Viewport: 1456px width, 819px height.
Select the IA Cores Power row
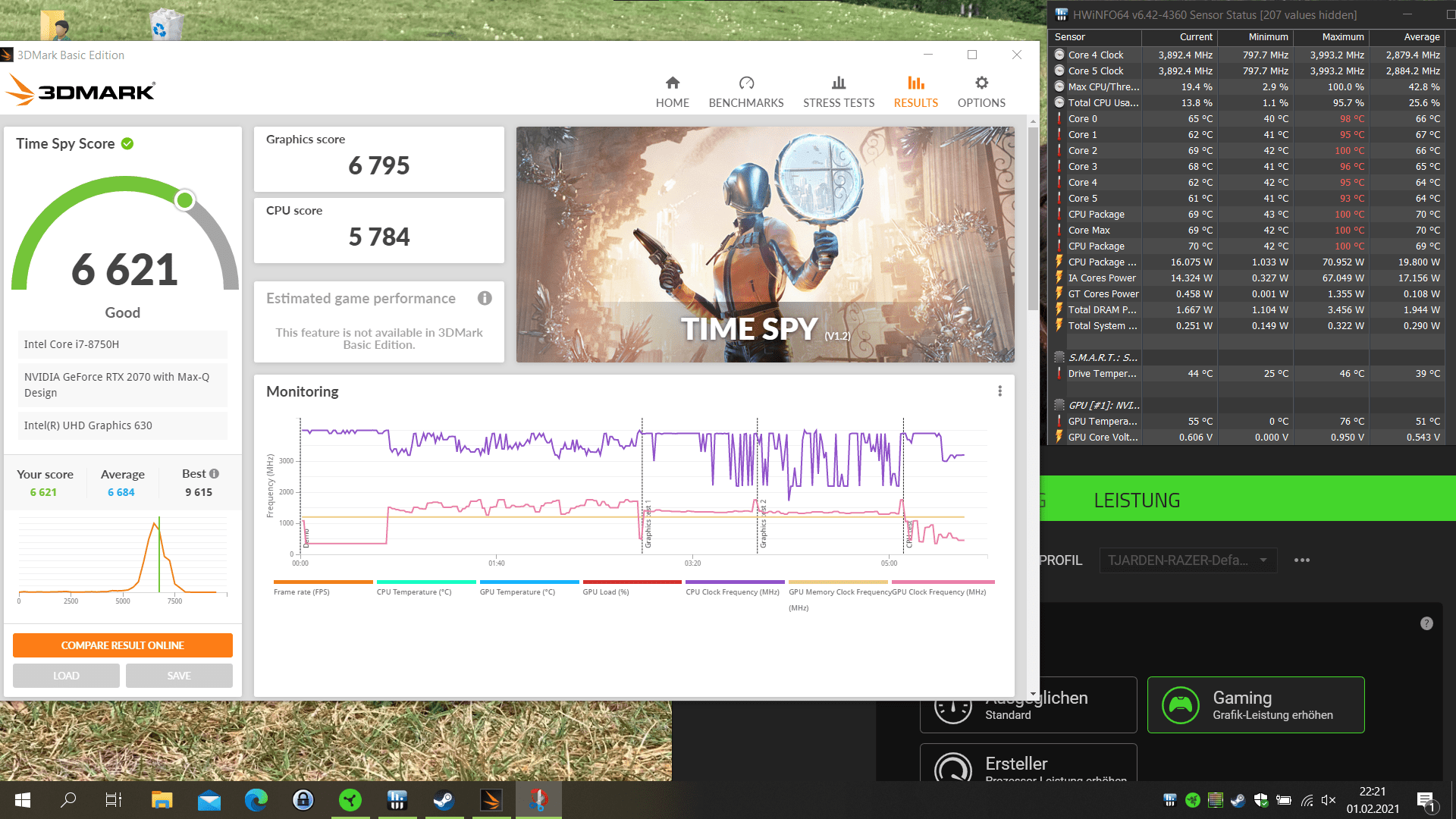click(x=1247, y=278)
